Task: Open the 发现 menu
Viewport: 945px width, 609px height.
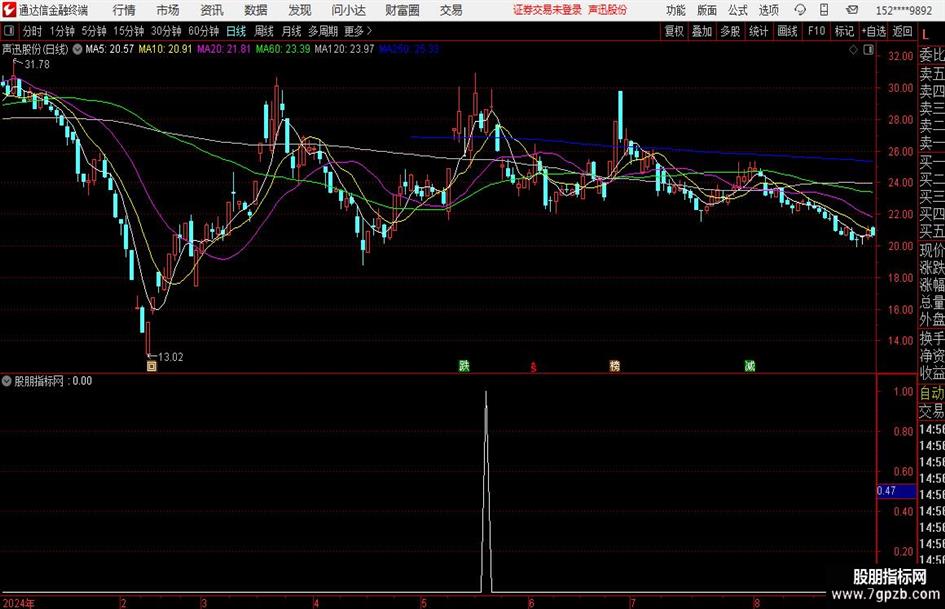Action: (x=300, y=10)
